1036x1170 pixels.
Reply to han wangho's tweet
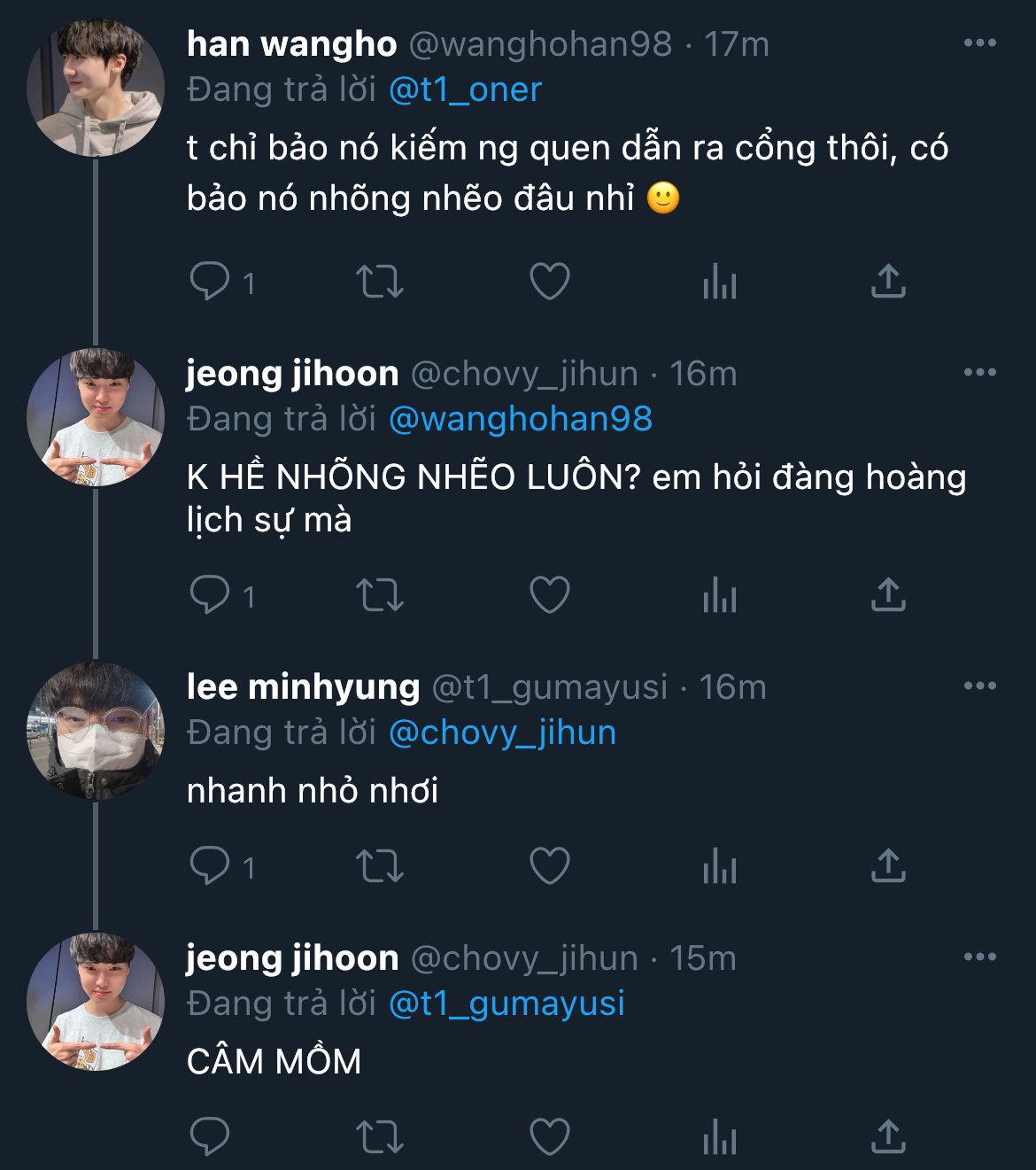click(210, 282)
